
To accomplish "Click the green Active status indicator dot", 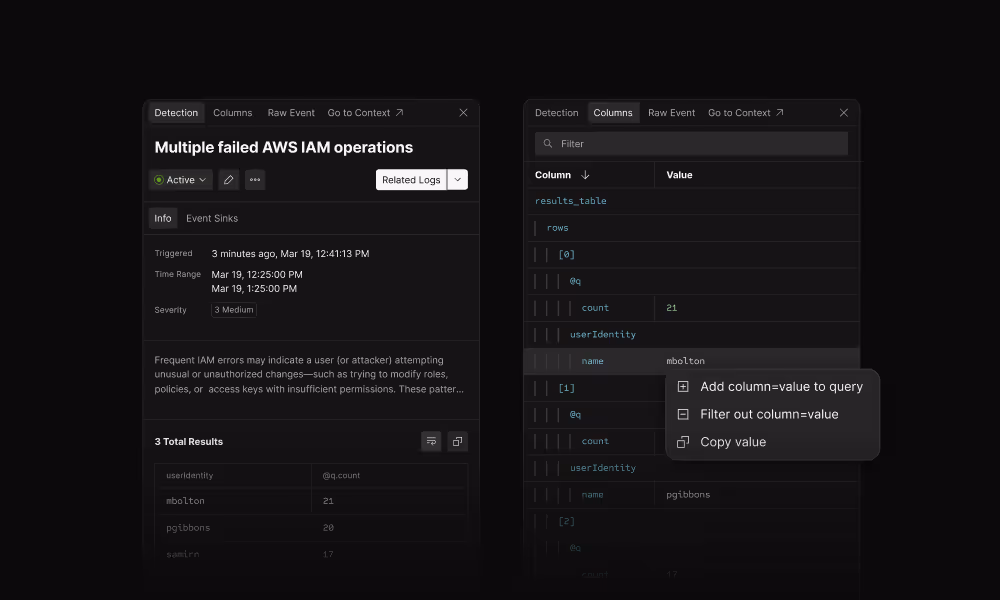I will pyautogui.click(x=159, y=180).
